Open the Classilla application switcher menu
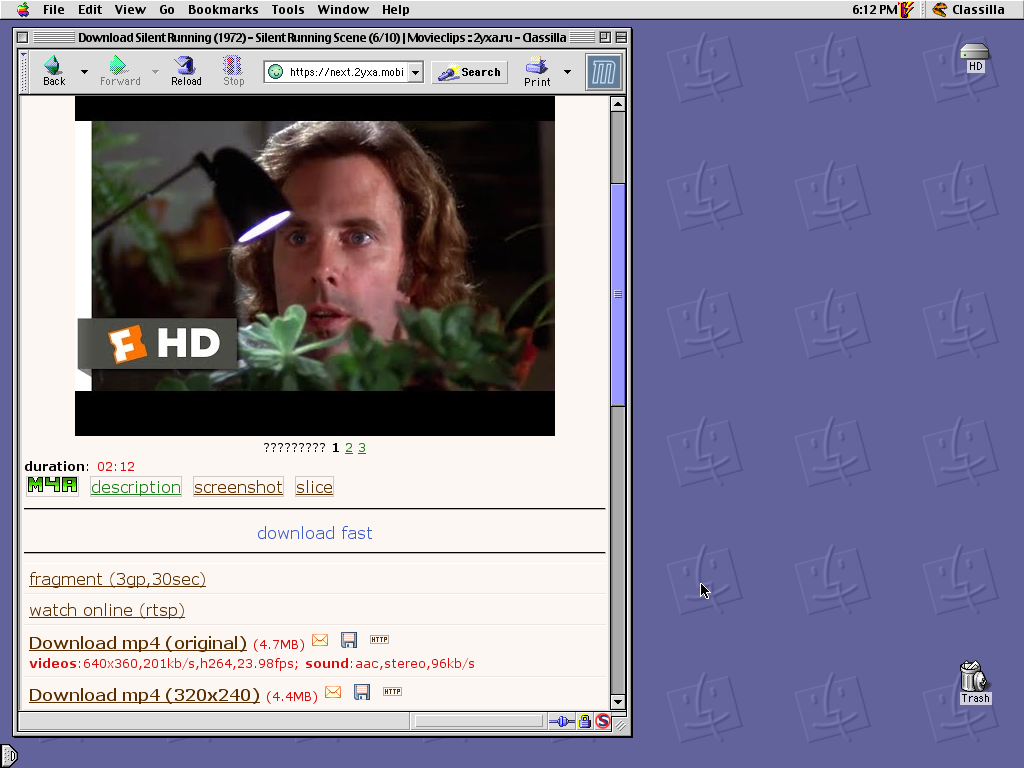The height and width of the screenshot is (768, 1024). (x=968, y=9)
